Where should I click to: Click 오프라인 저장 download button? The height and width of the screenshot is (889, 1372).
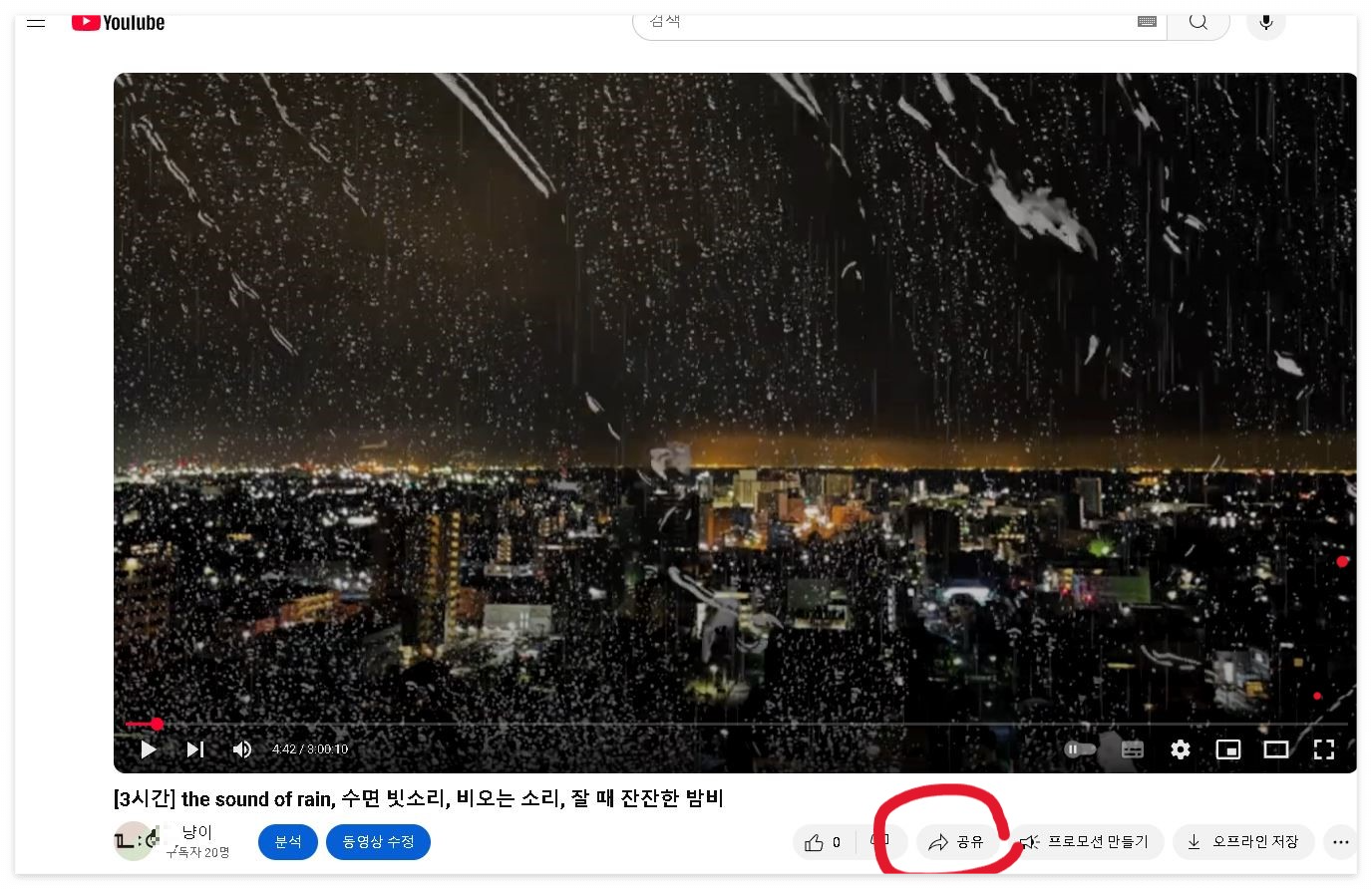(1243, 842)
